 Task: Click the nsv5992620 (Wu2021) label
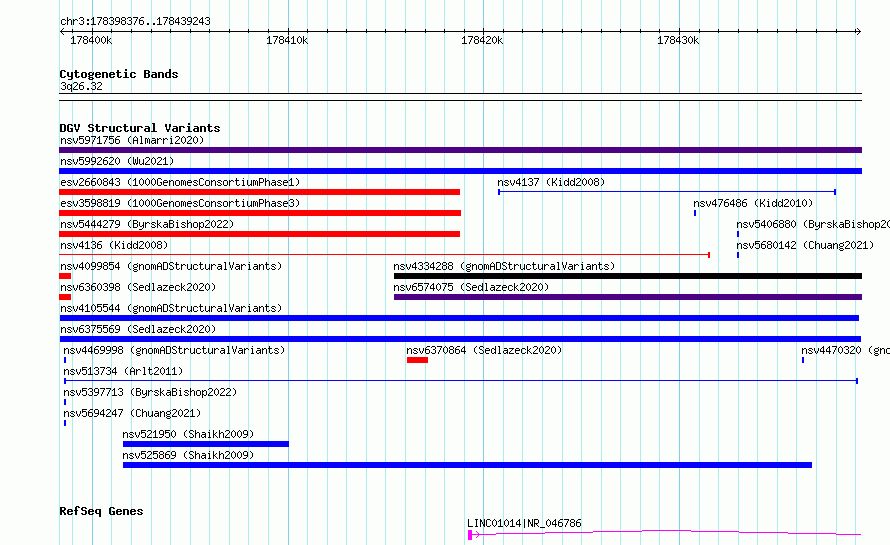[x=117, y=161]
